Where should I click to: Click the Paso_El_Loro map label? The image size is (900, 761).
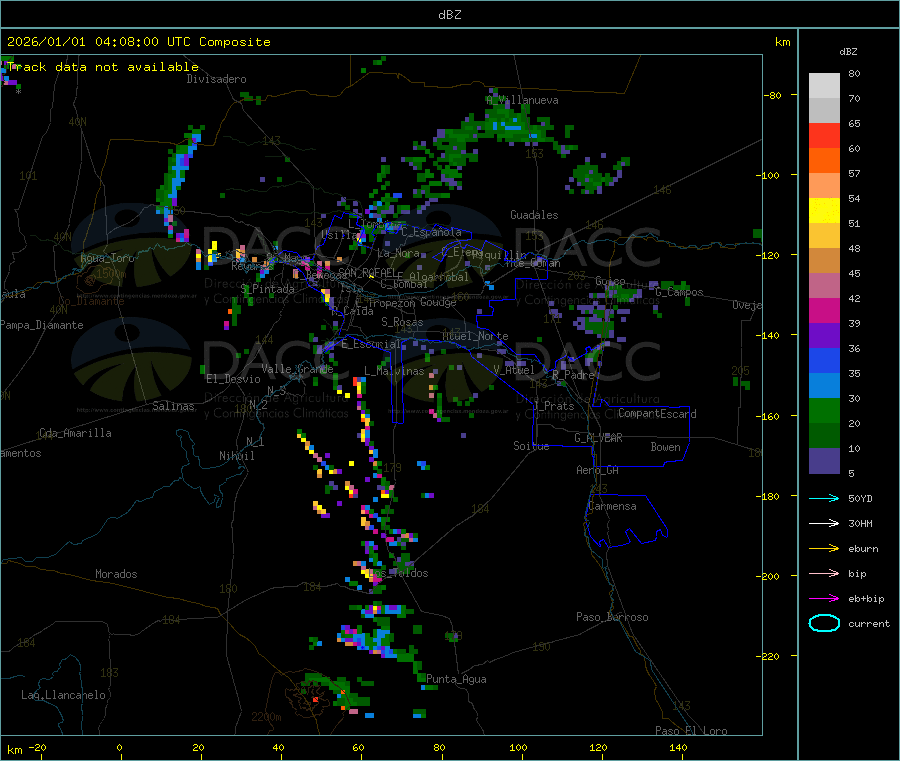pos(691,731)
